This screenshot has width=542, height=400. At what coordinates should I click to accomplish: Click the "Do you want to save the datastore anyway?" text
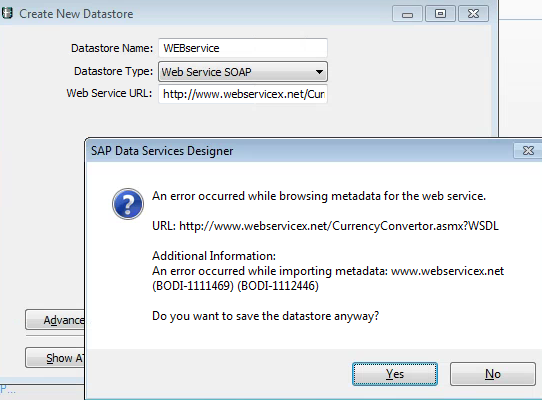[265, 316]
